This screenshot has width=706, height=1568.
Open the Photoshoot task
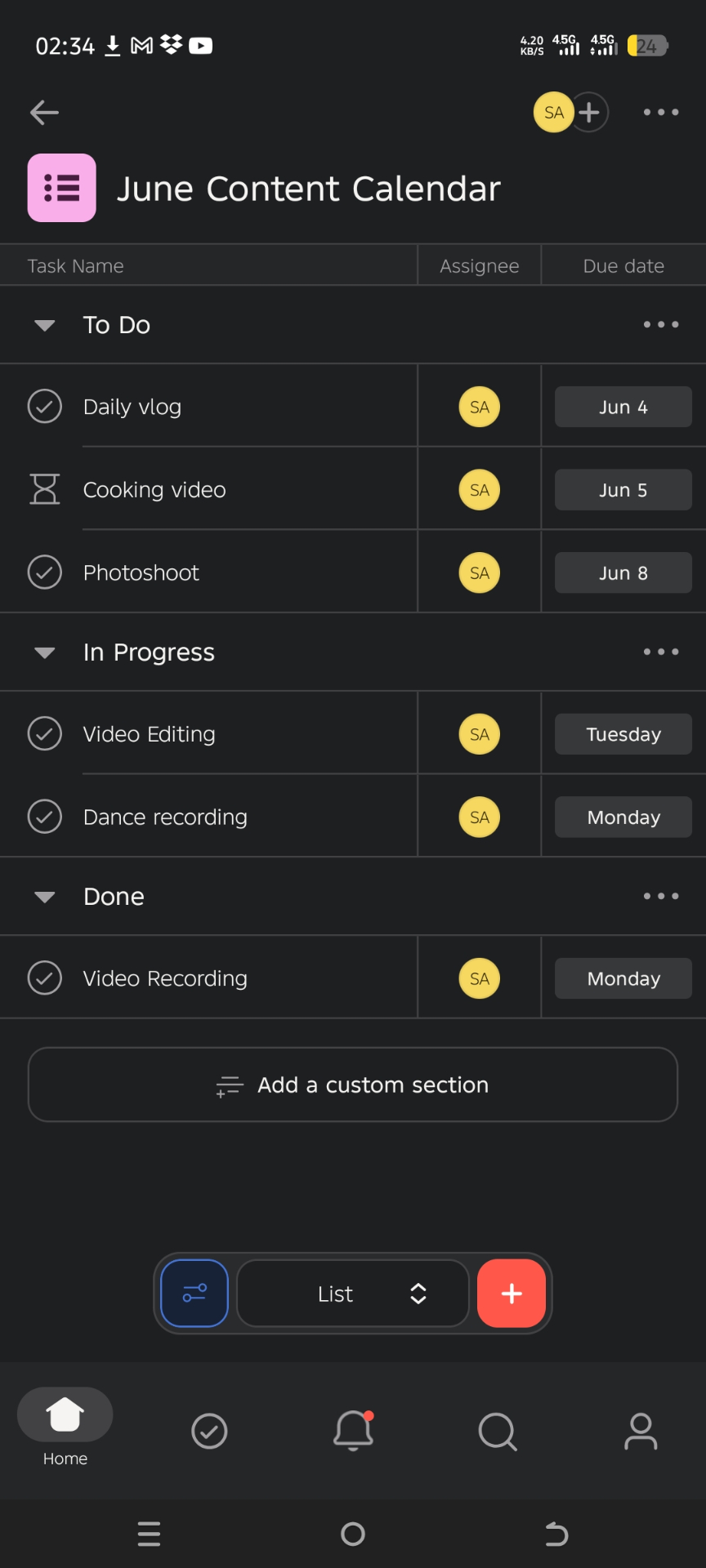[x=141, y=572]
